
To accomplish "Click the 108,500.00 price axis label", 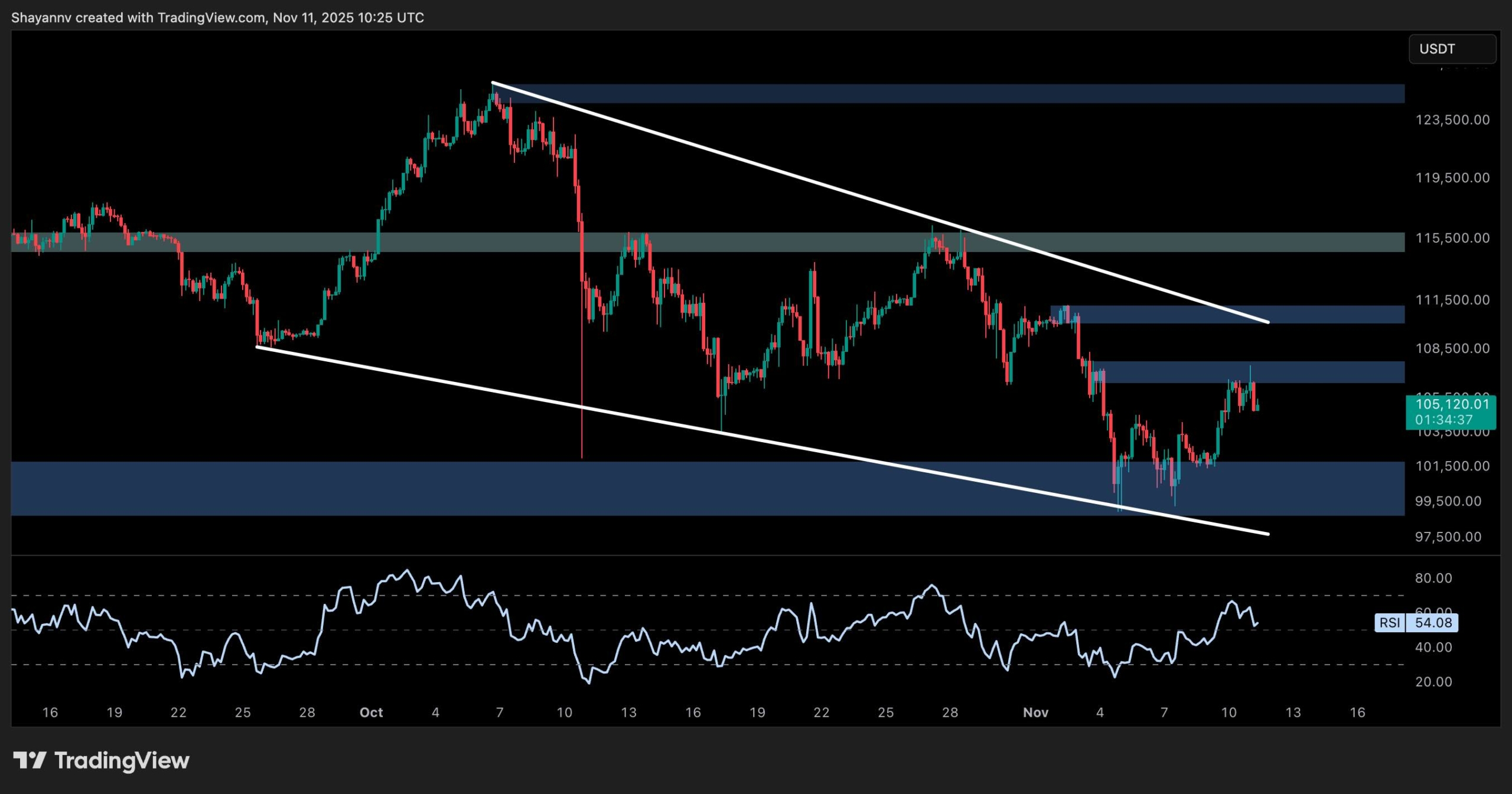I will click(1452, 348).
